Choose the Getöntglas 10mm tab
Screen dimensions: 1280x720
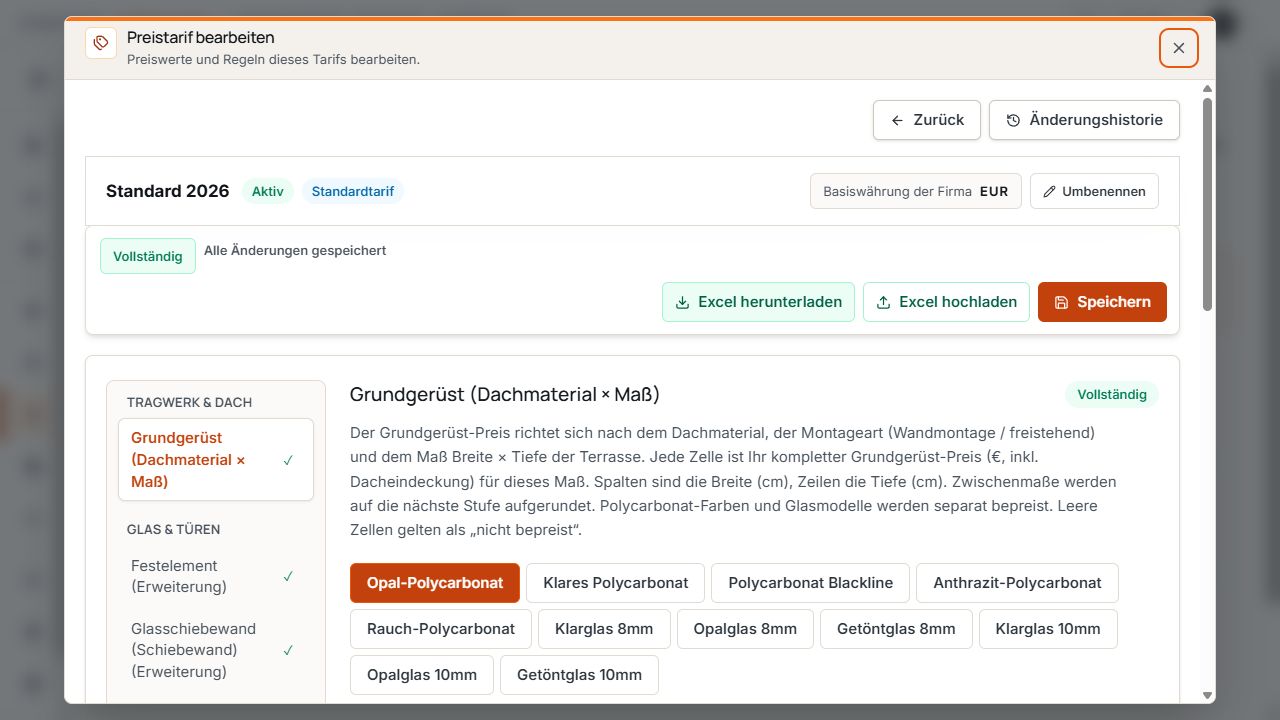[579, 675]
